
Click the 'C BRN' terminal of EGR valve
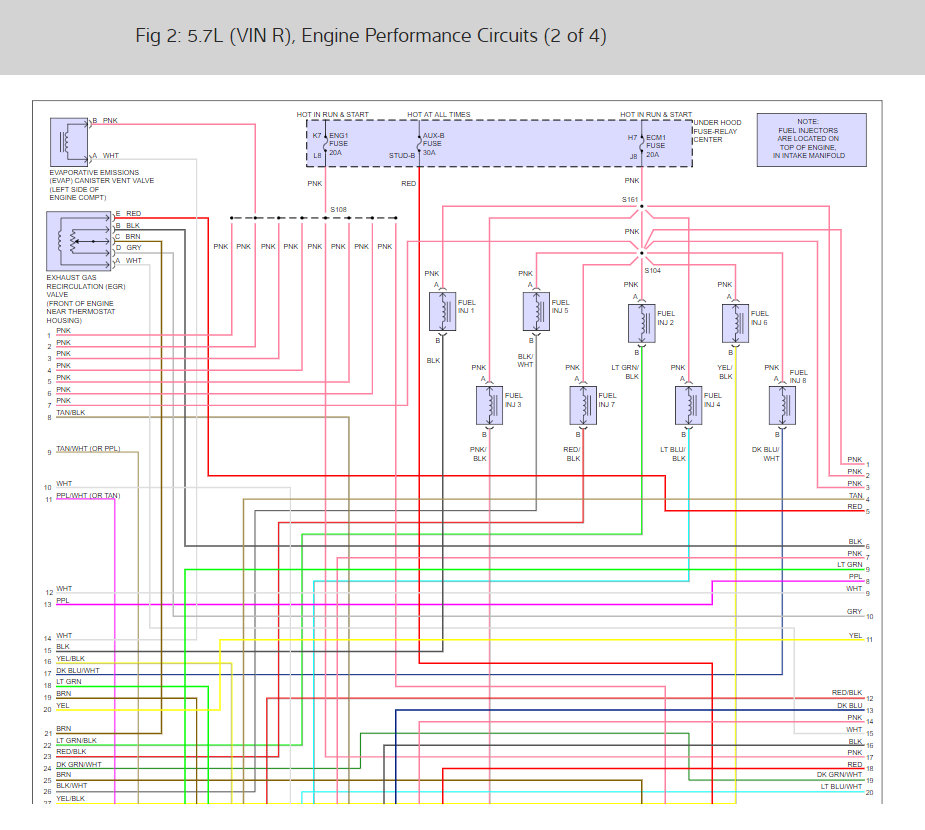(x=128, y=237)
